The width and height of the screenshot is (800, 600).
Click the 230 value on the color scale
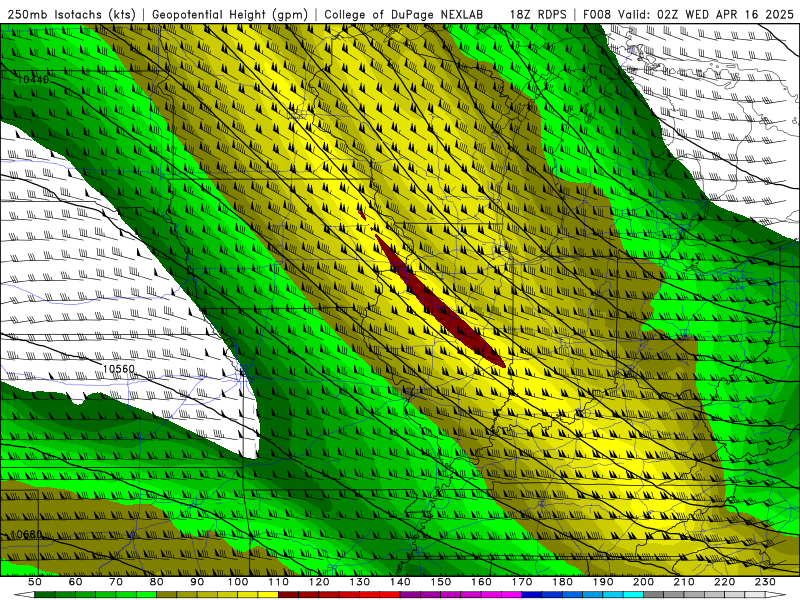tap(765, 582)
